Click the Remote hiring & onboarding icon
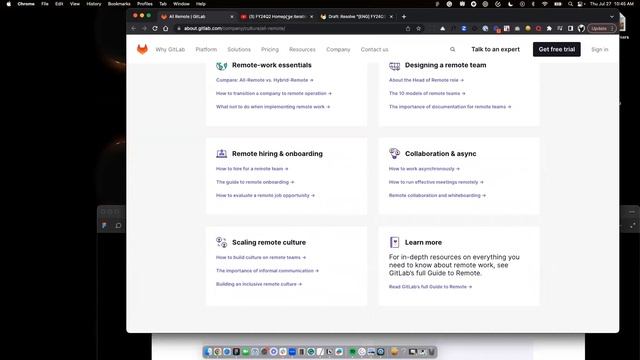 pyautogui.click(x=221, y=153)
